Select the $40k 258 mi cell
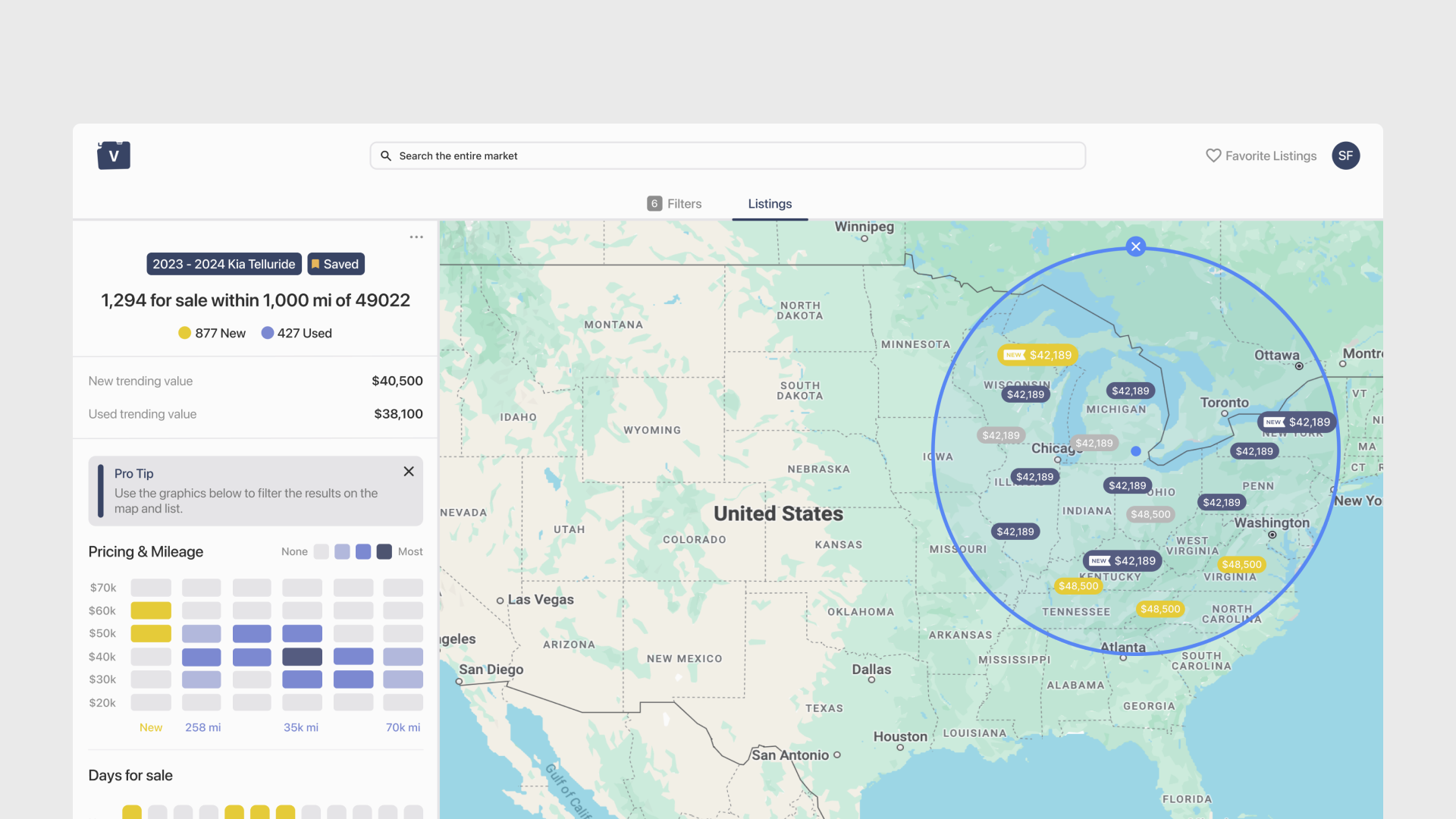The height and width of the screenshot is (819, 1456). [x=201, y=657]
